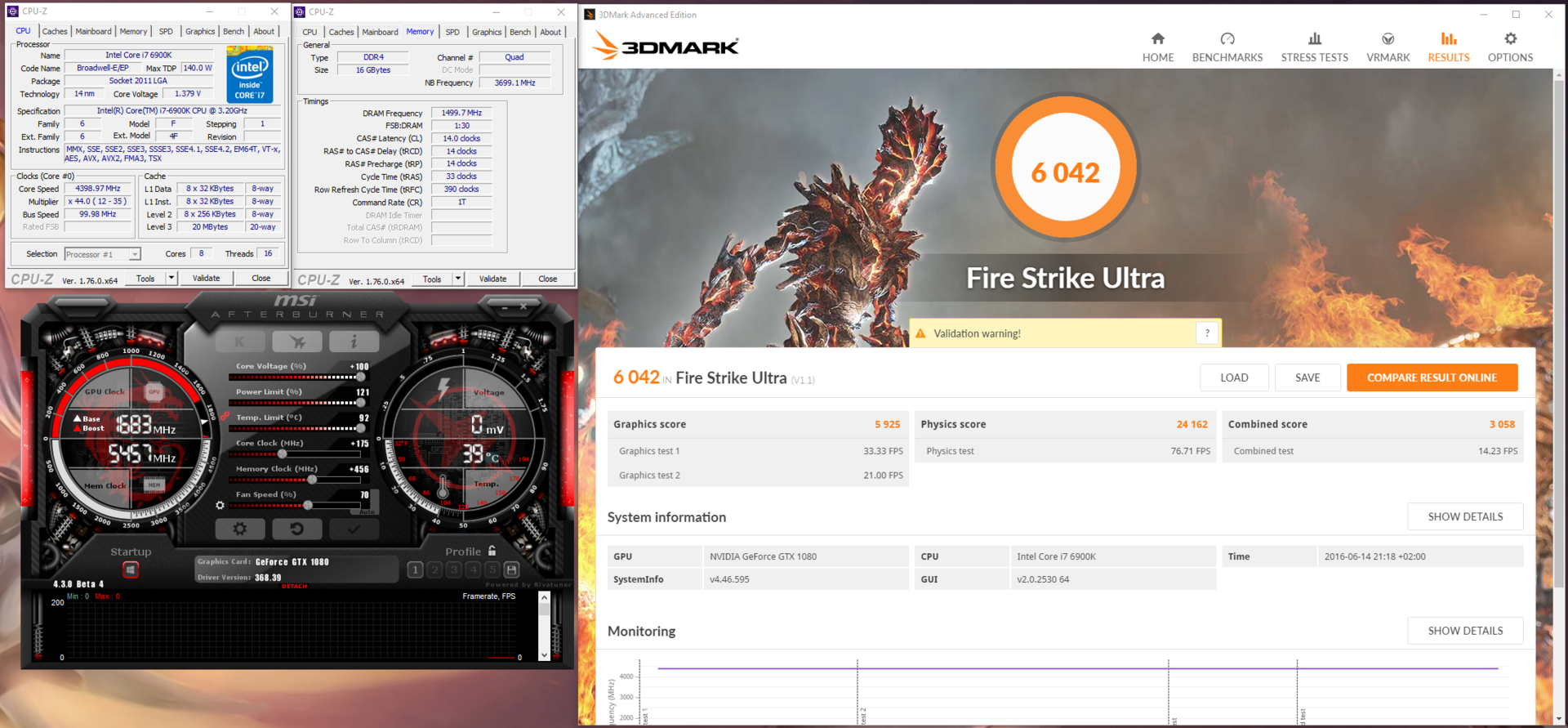
Task: Open Tools dropdown arrow in left CPU-Z window
Action: (x=171, y=278)
